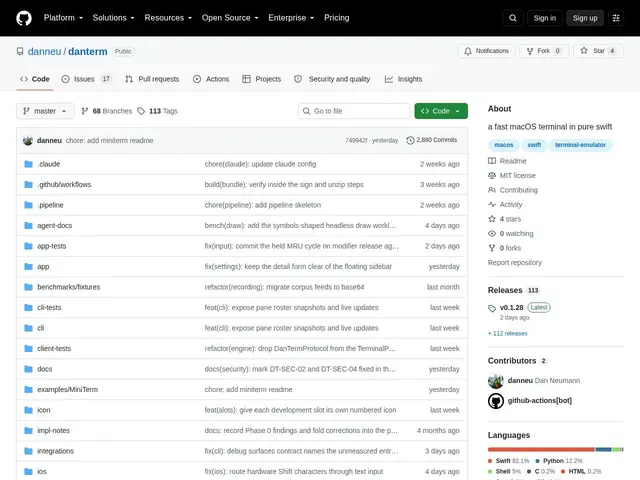Click the search magnifier icon
640x480 pixels.
pyautogui.click(x=513, y=18)
